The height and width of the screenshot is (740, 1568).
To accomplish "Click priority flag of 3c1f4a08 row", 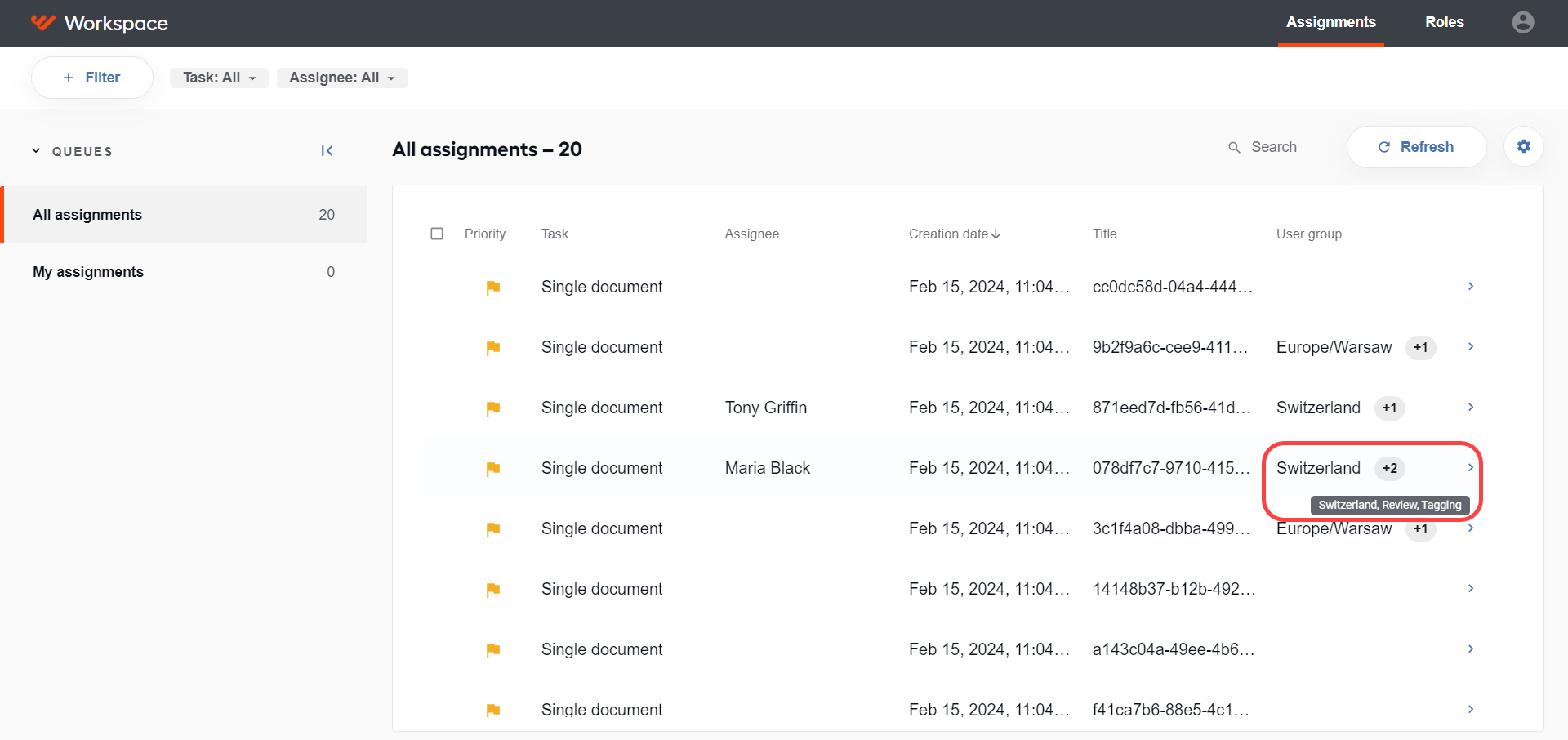I will click(493, 529).
